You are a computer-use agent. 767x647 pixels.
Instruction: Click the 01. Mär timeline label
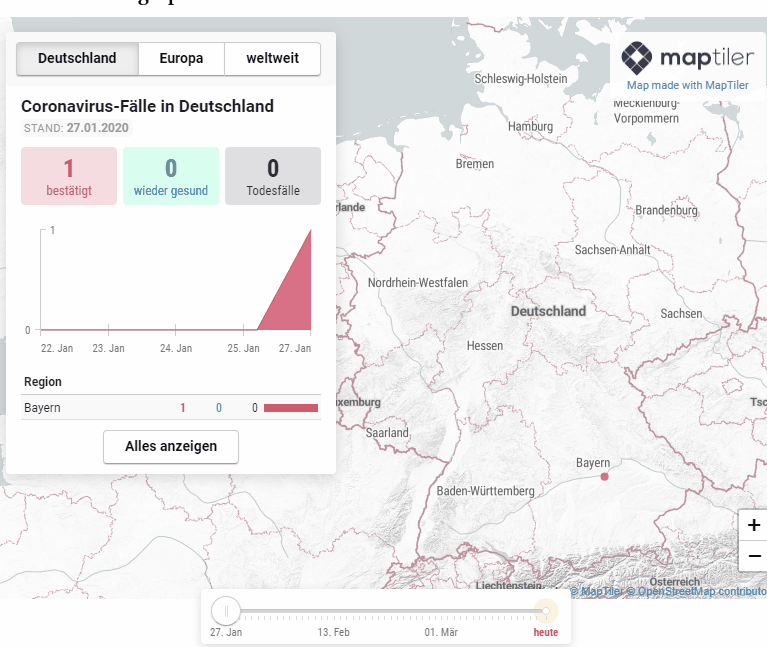tap(441, 632)
